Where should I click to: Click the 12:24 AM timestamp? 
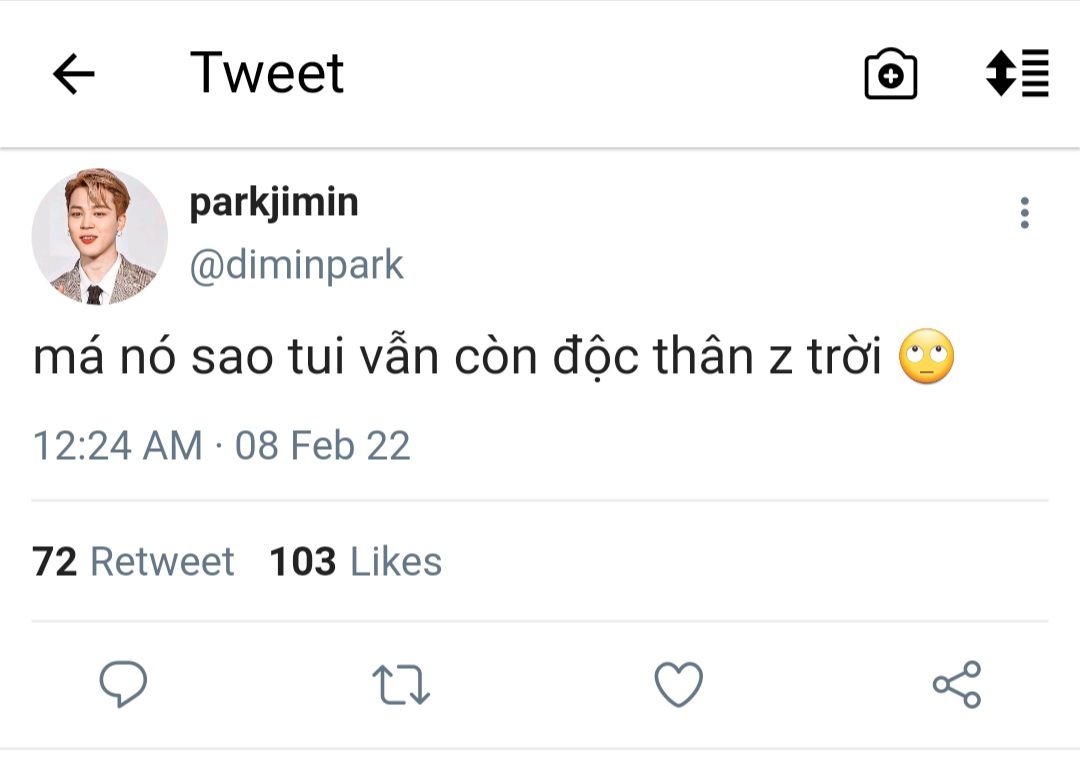click(x=117, y=445)
